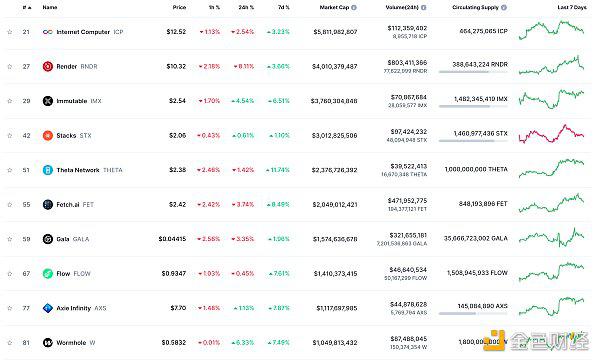The width and height of the screenshot is (600, 362).
Task: Click the Theta Network coin logo
Action: pos(48,170)
